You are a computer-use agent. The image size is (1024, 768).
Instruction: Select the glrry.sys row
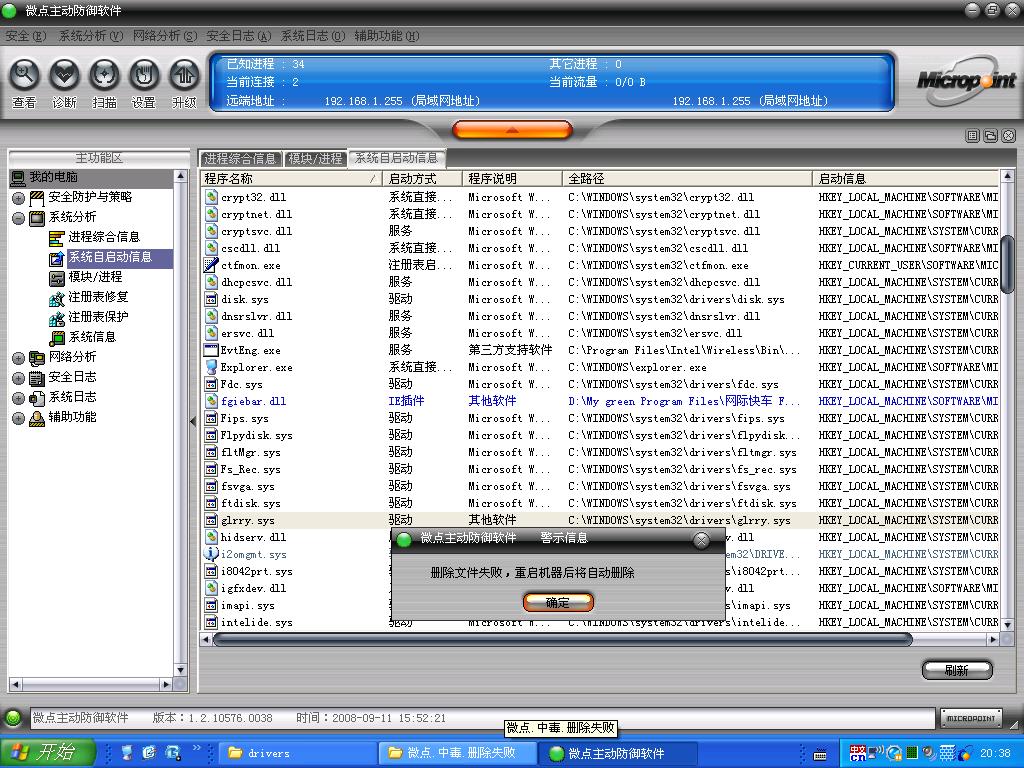[600, 520]
